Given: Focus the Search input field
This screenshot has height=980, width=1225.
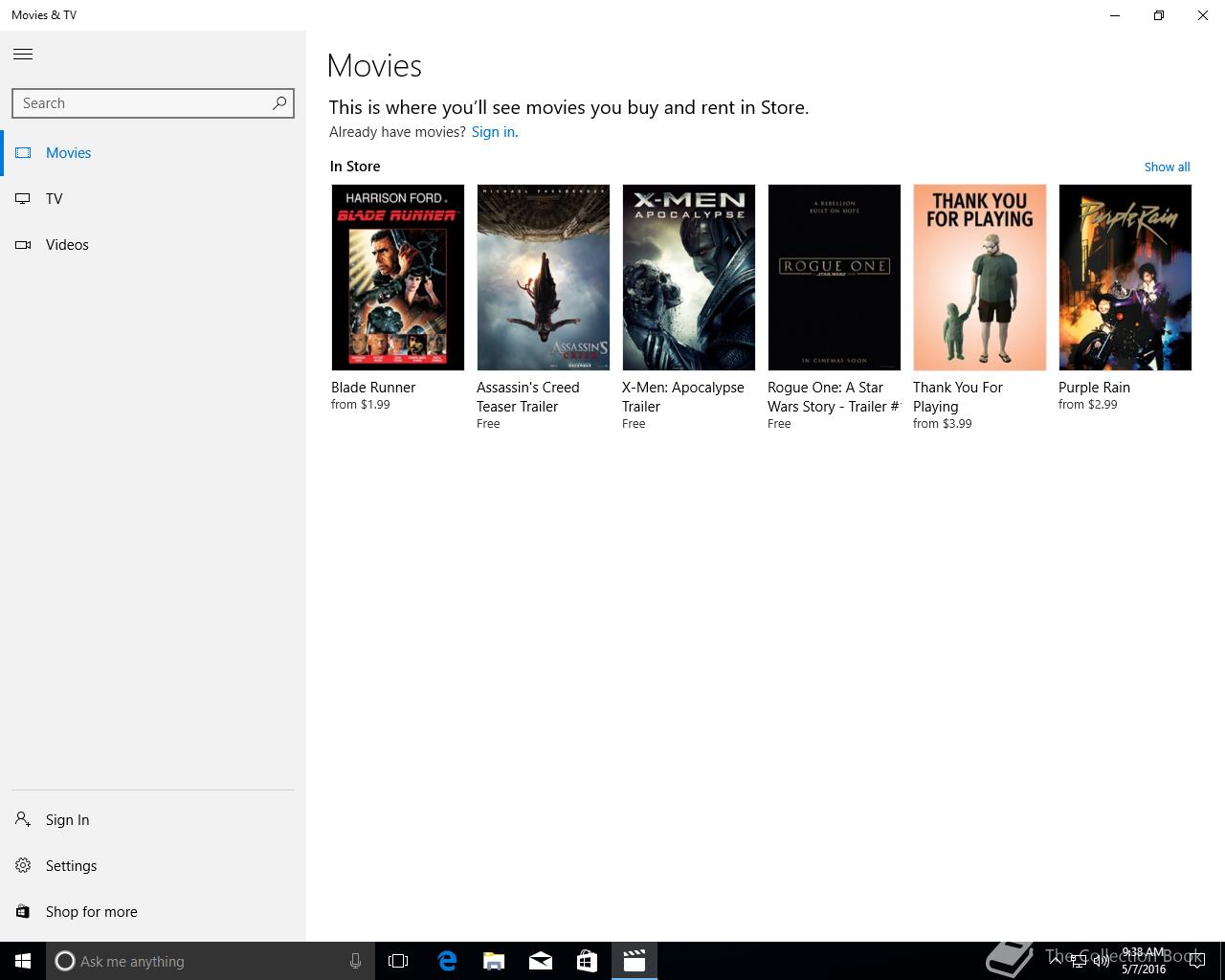Looking at the screenshot, I should (153, 103).
